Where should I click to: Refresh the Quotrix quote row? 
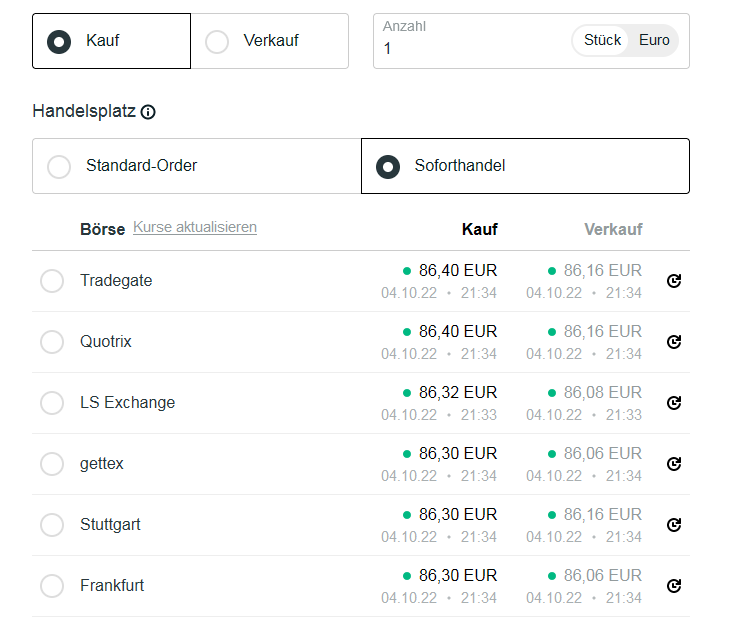(x=674, y=342)
